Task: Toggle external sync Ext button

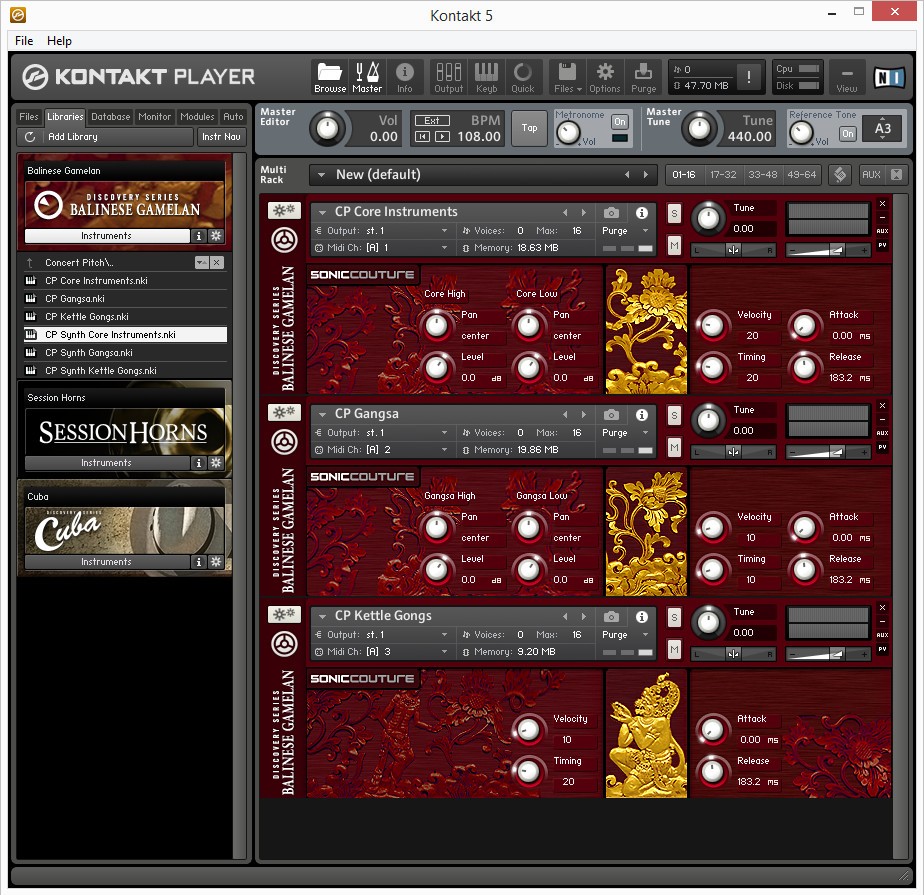Action: 432,120
